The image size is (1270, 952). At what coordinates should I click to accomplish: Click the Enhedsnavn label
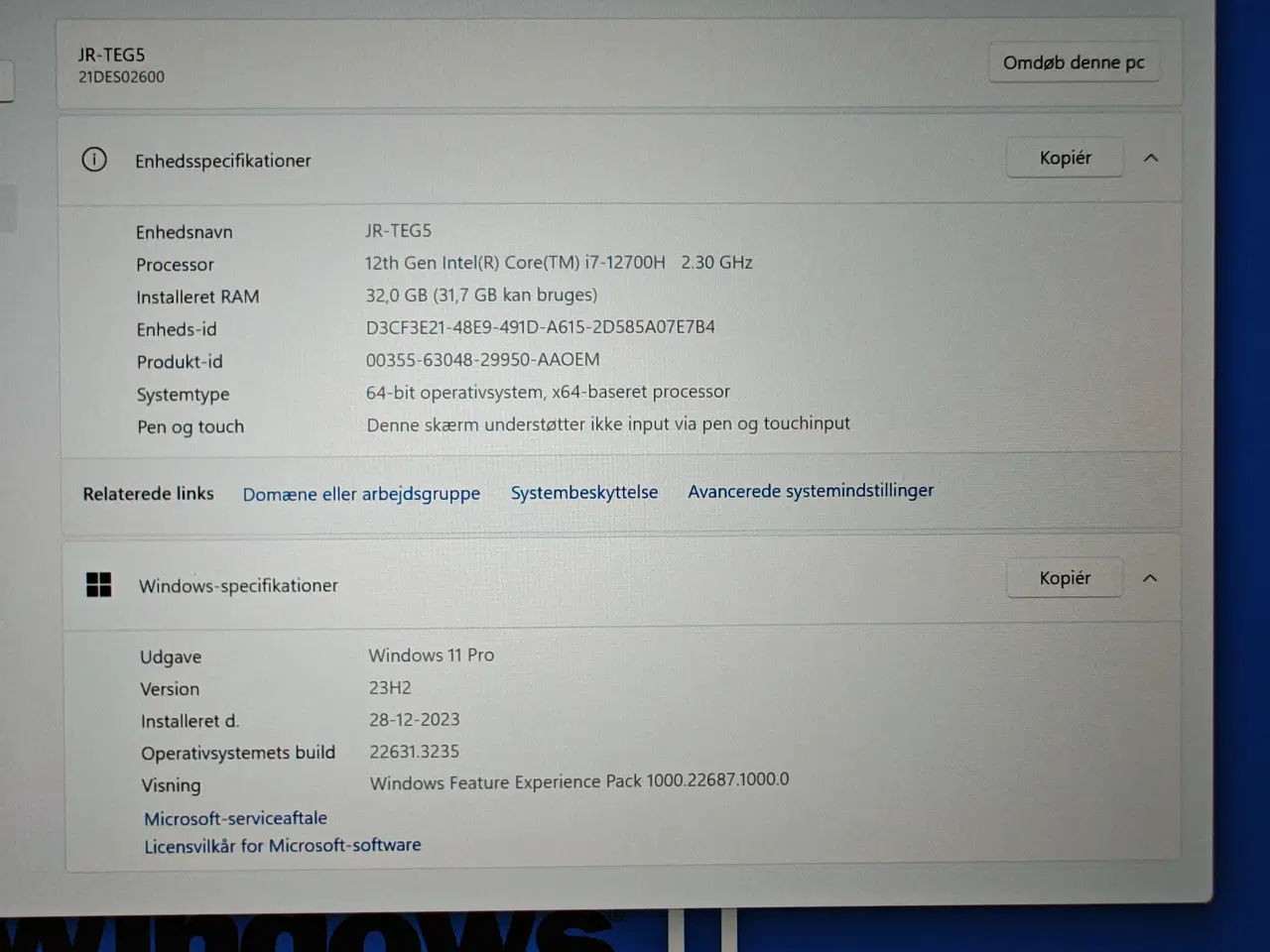[185, 232]
